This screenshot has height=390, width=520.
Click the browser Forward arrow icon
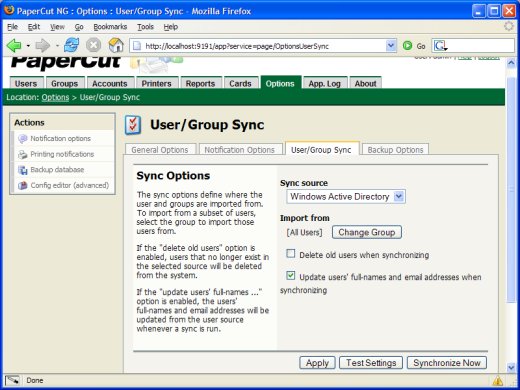pyautogui.click(x=42, y=45)
